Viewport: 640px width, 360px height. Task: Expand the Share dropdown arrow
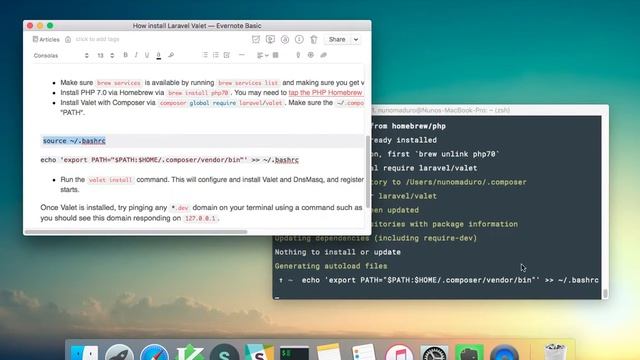pos(356,40)
